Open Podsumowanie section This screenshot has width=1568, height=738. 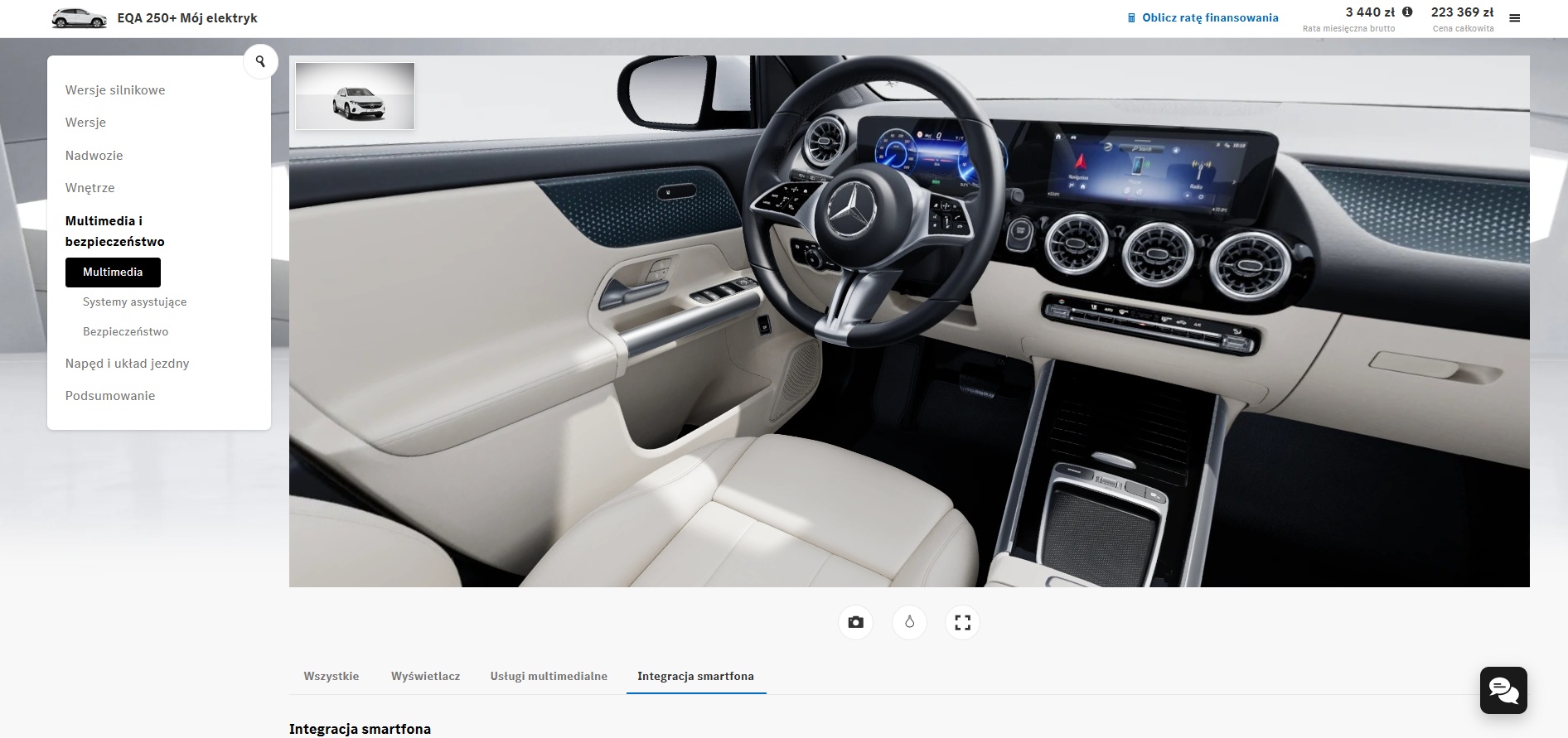110,396
